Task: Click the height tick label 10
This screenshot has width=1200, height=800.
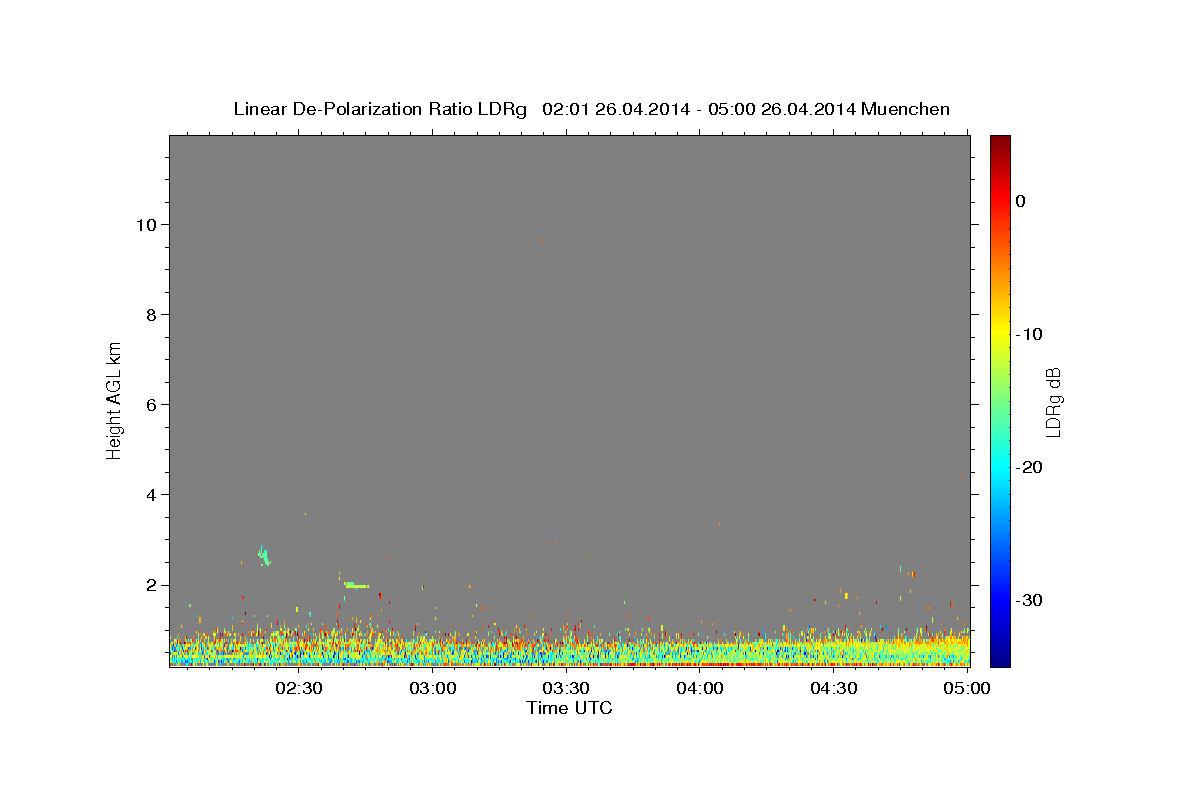Action: [x=145, y=224]
